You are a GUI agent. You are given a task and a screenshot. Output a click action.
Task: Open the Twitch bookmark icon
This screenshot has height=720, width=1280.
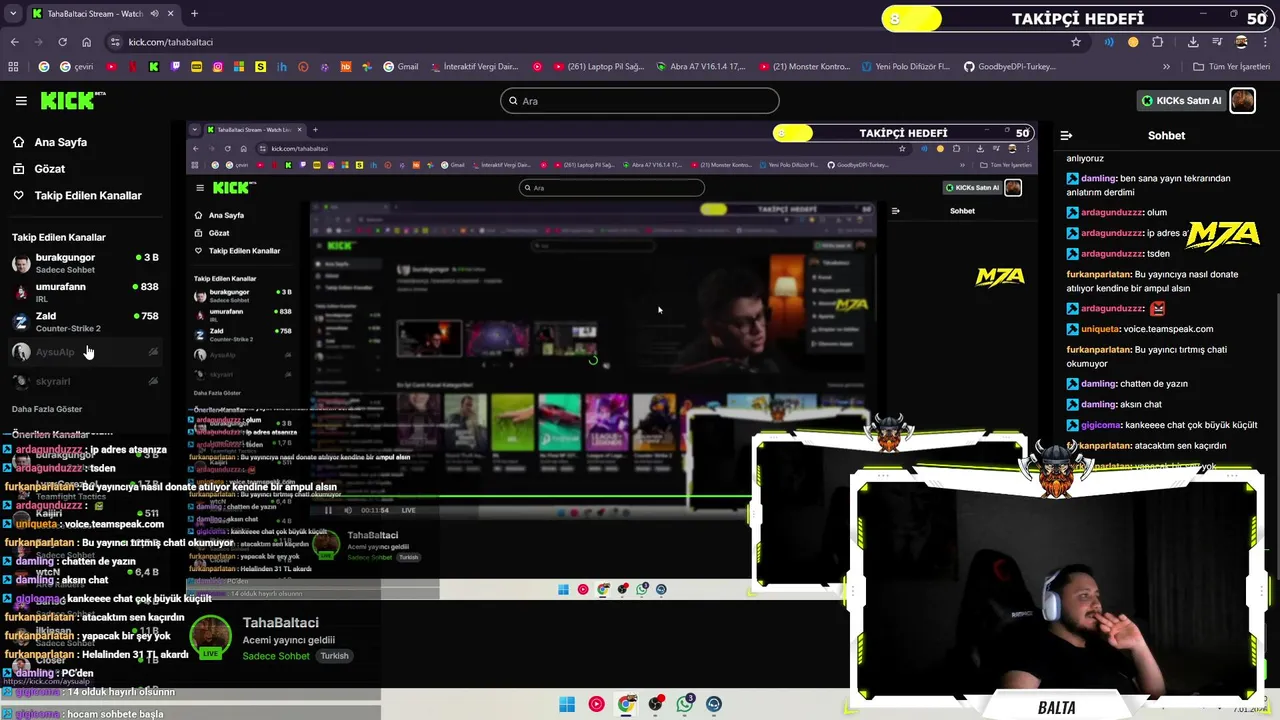click(x=176, y=67)
